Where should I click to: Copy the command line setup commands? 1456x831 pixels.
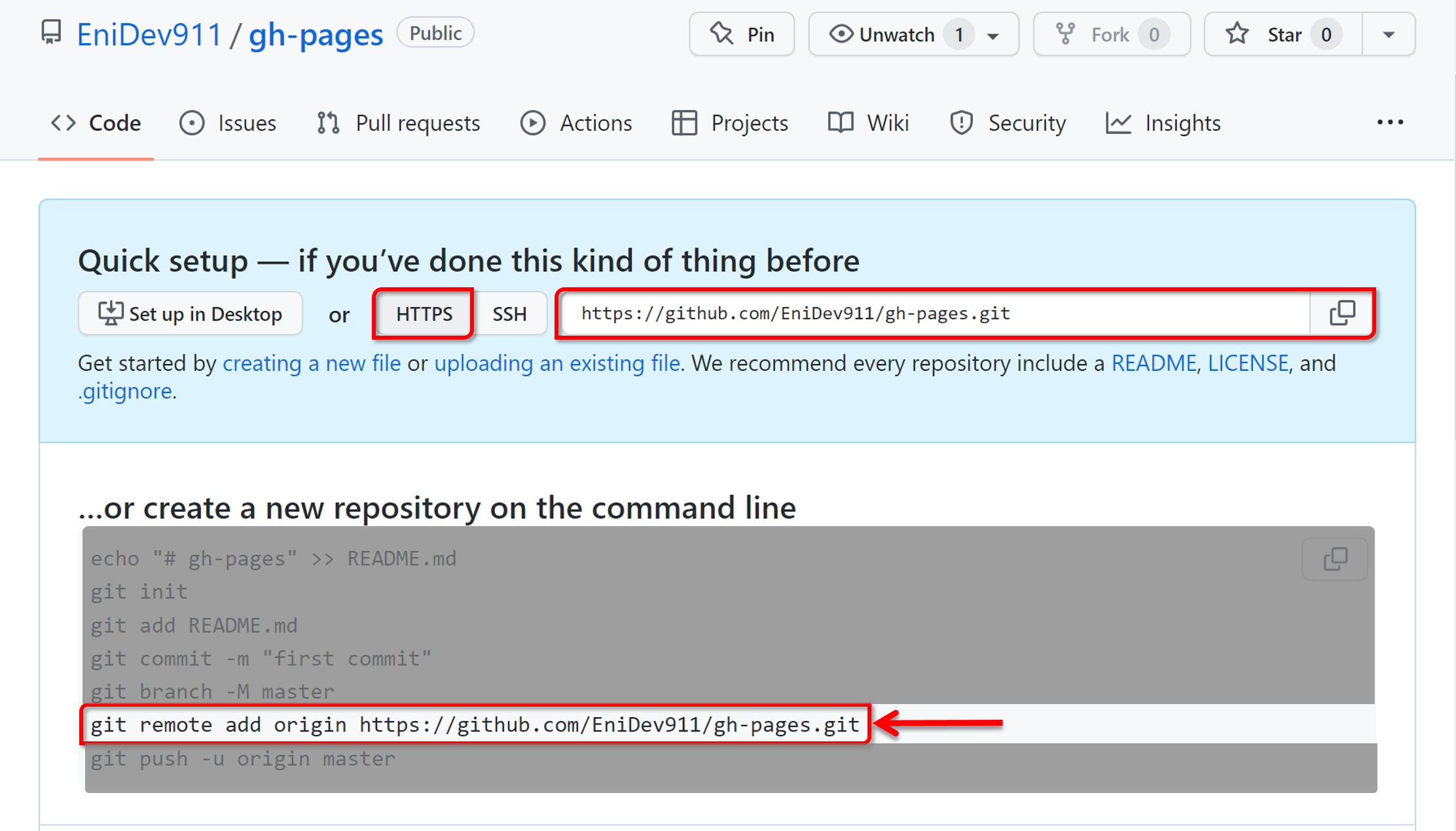pos(1336,559)
